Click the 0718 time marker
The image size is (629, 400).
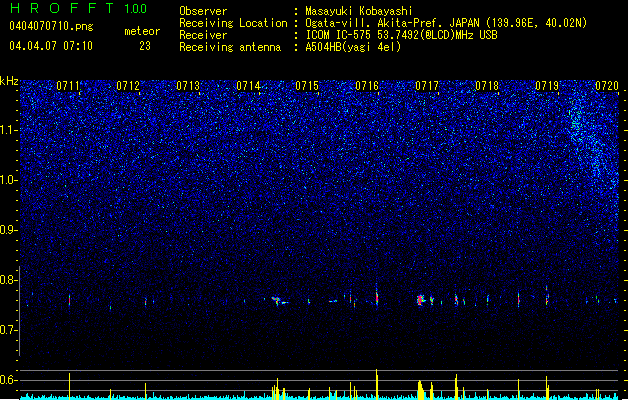click(x=487, y=86)
